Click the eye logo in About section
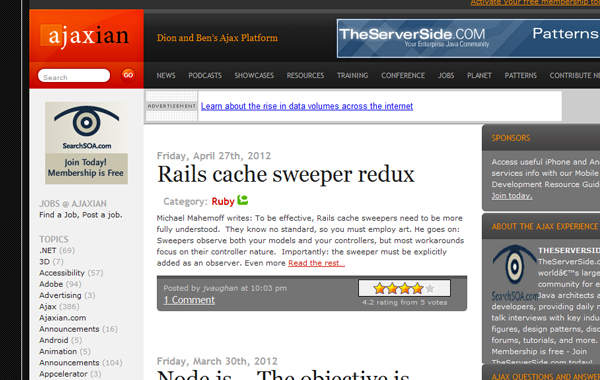Image resolution: width=600 pixels, height=380 pixels. tap(515, 272)
